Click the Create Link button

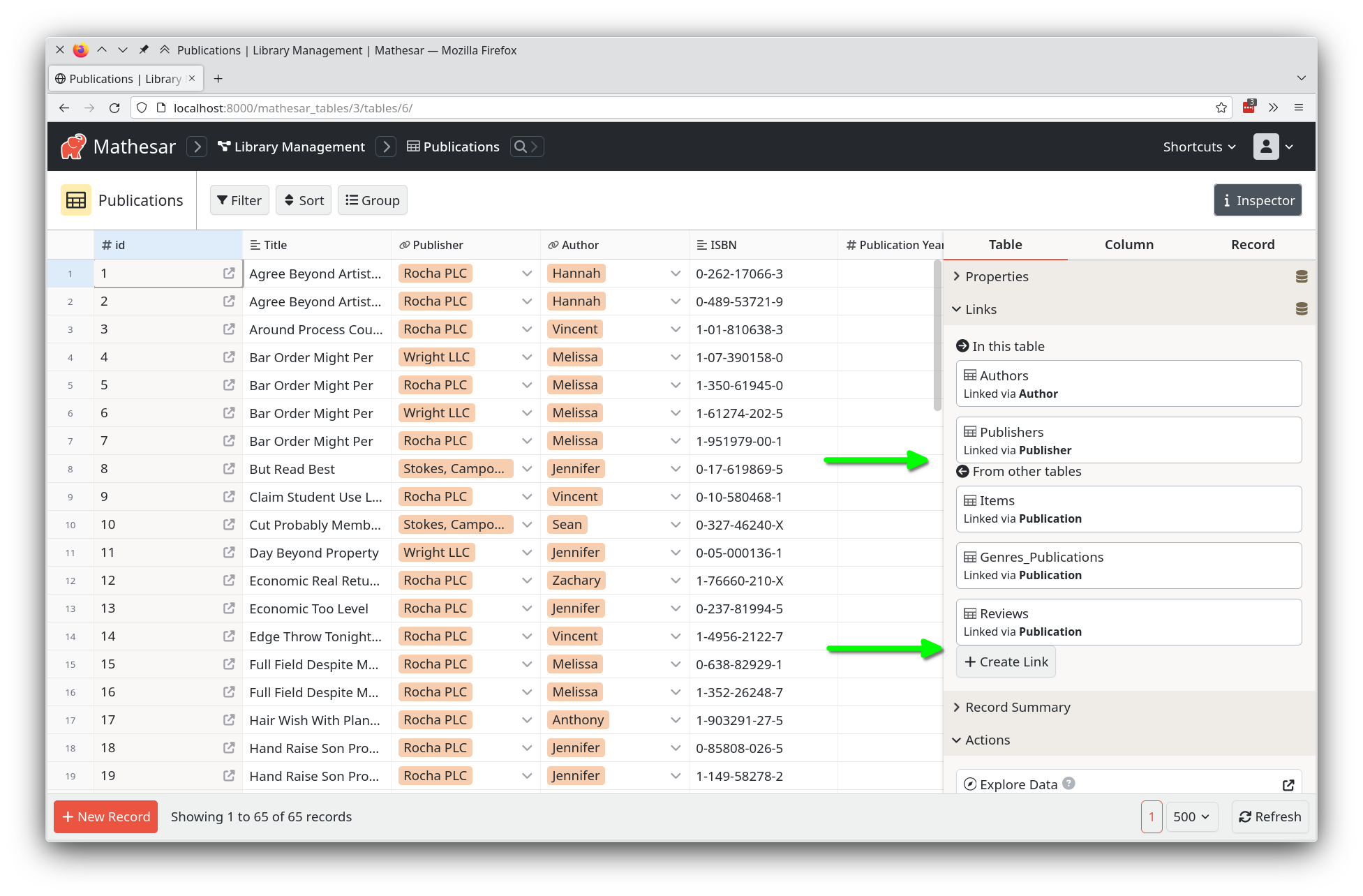pyautogui.click(x=1006, y=662)
